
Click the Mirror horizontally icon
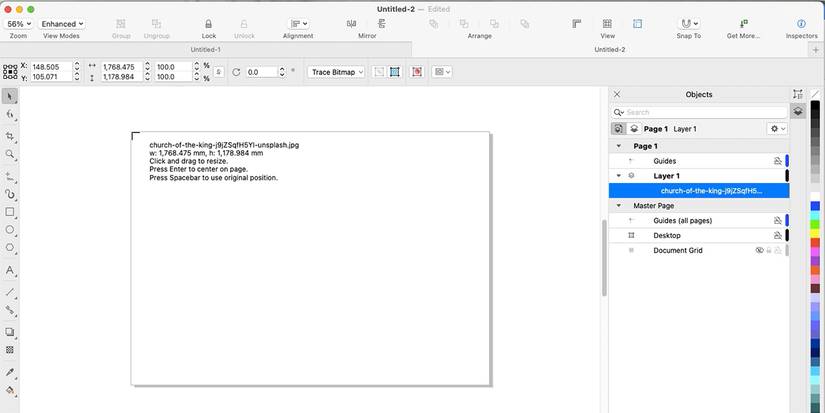[351, 24]
